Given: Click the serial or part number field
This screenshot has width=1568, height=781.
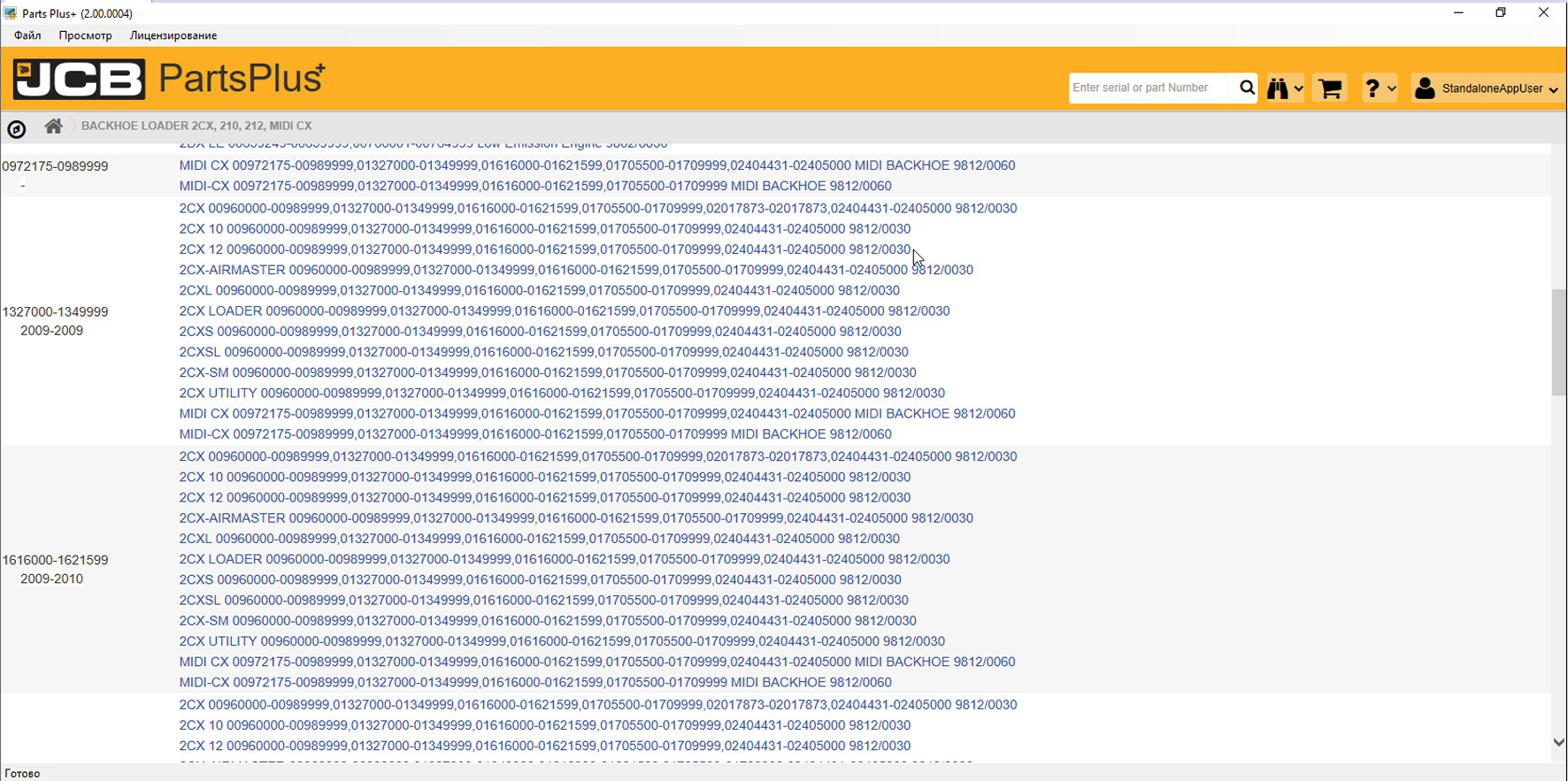Looking at the screenshot, I should pyautogui.click(x=1150, y=88).
